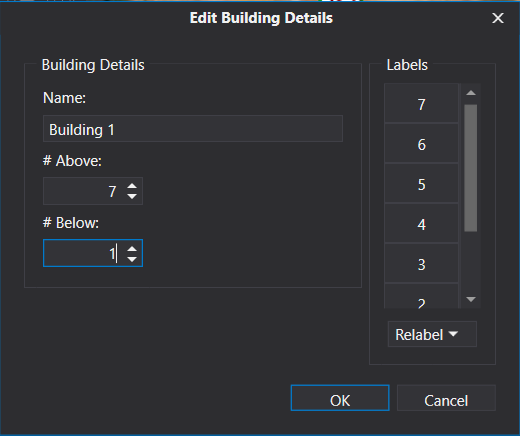Click into the Name field containing Building 1
This screenshot has height=436, width=520.
point(193,129)
